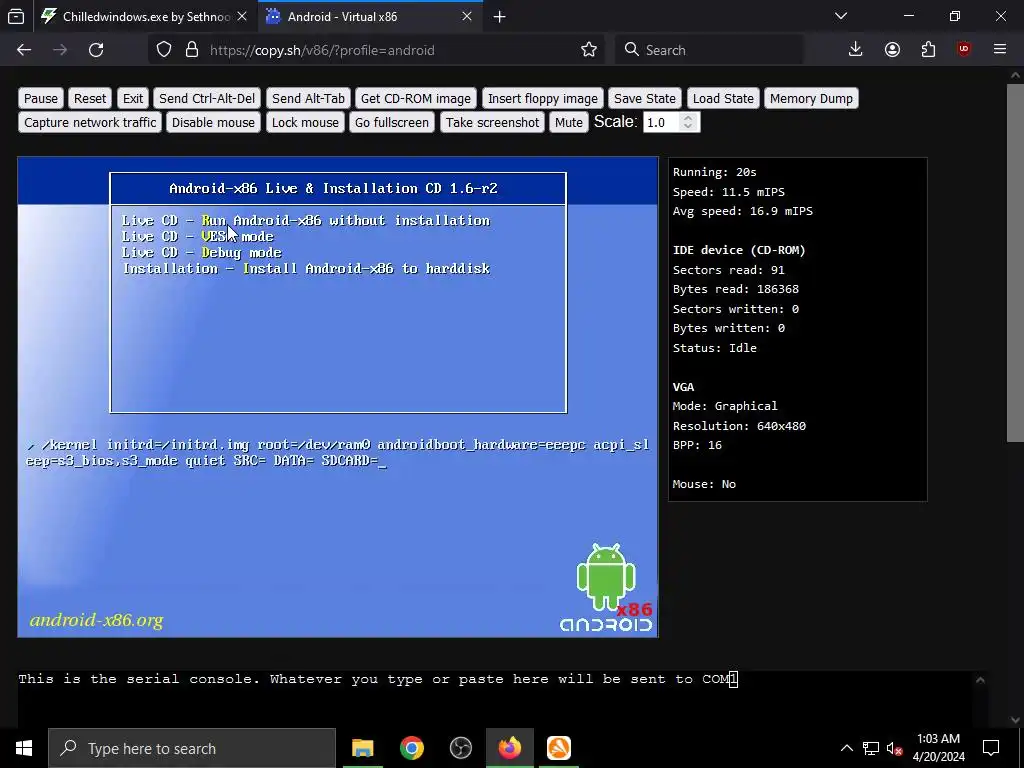This screenshot has width=1024, height=768.
Task: Select Installation to harddisk entry
Action: coord(306,268)
